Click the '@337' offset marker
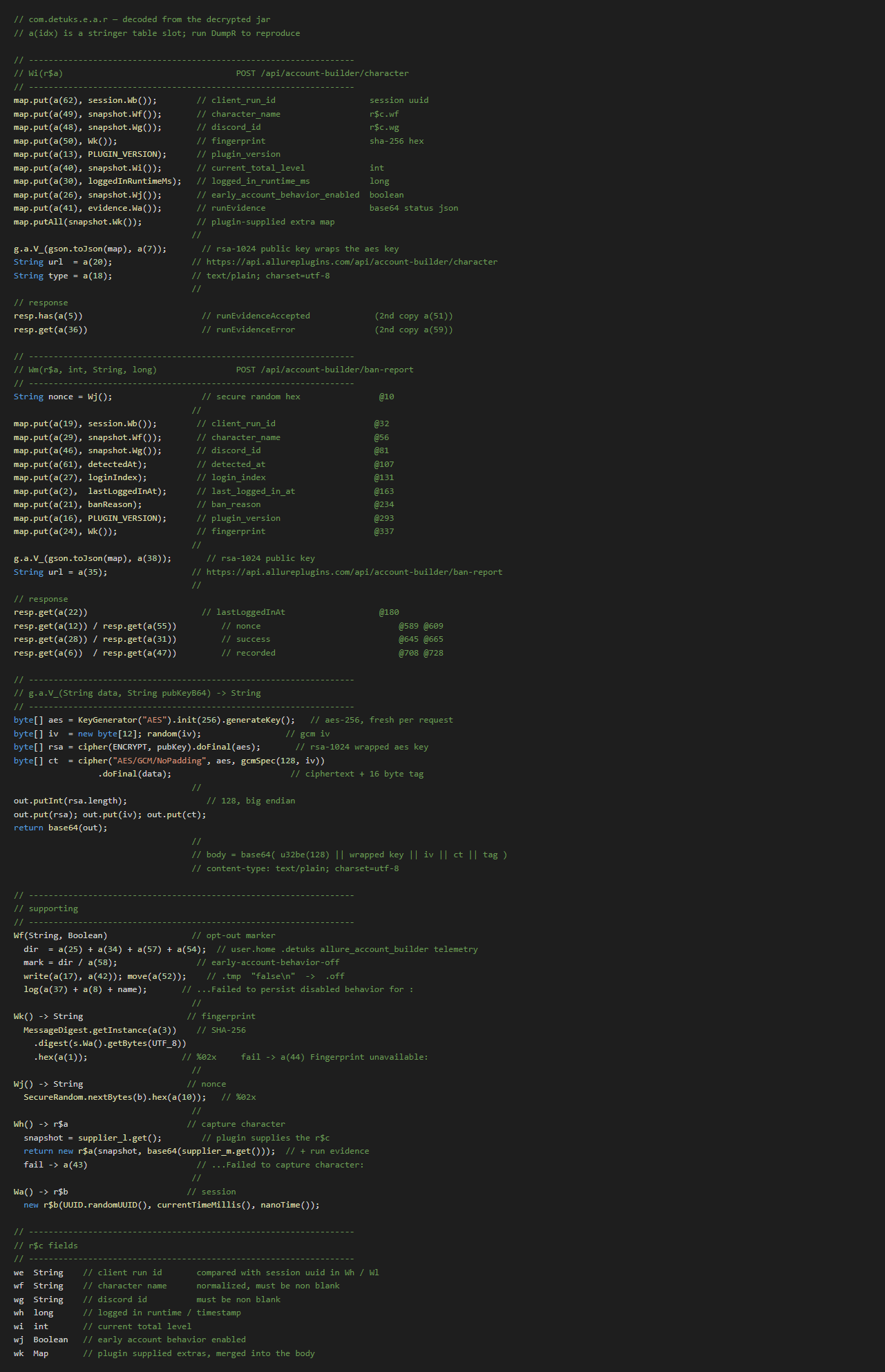Image resolution: width=885 pixels, height=1372 pixels. tap(385, 531)
